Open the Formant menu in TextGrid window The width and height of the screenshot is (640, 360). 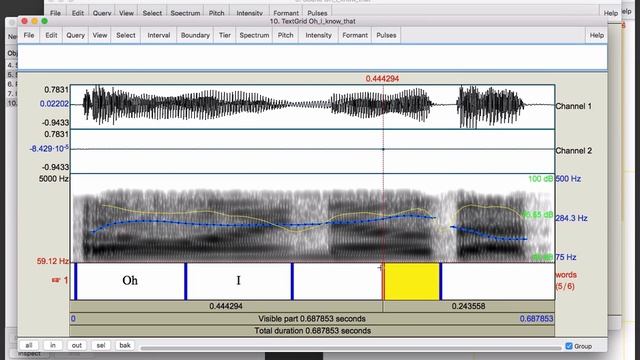(x=355, y=35)
